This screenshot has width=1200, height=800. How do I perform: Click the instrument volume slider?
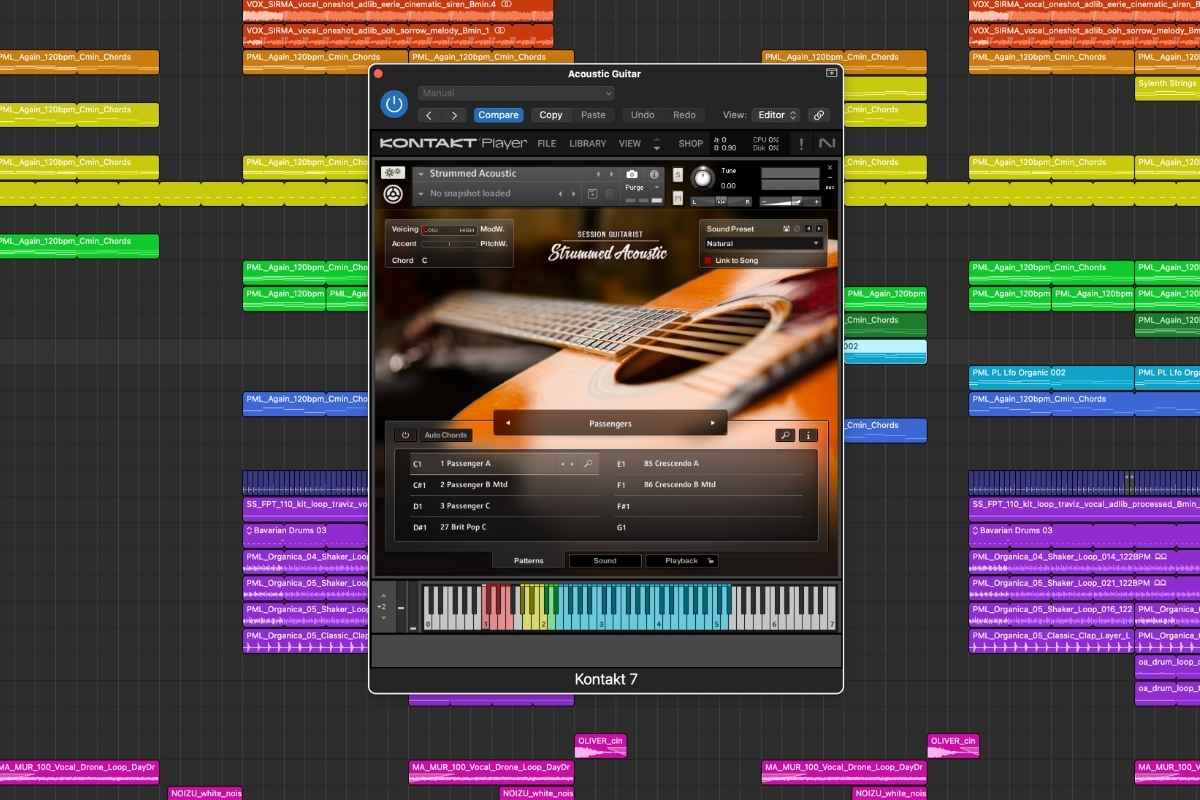point(791,202)
